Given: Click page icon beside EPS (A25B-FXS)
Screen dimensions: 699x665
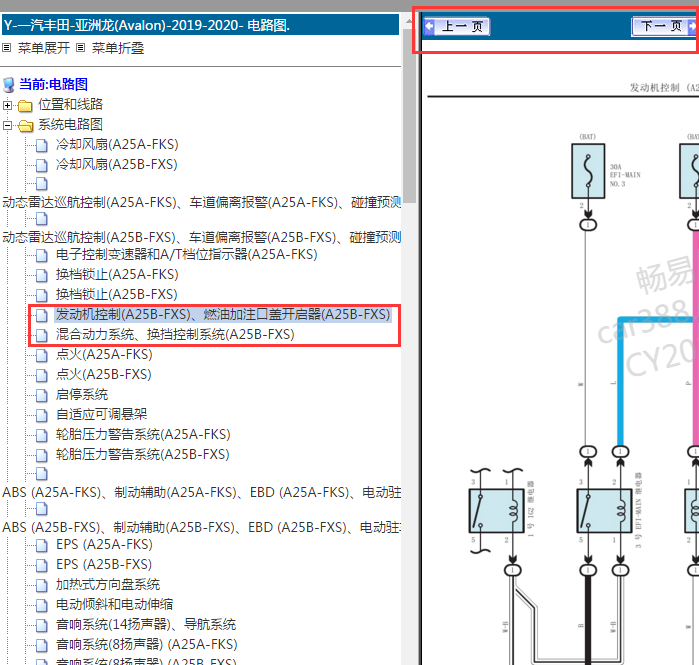Looking at the screenshot, I should [x=41, y=566].
